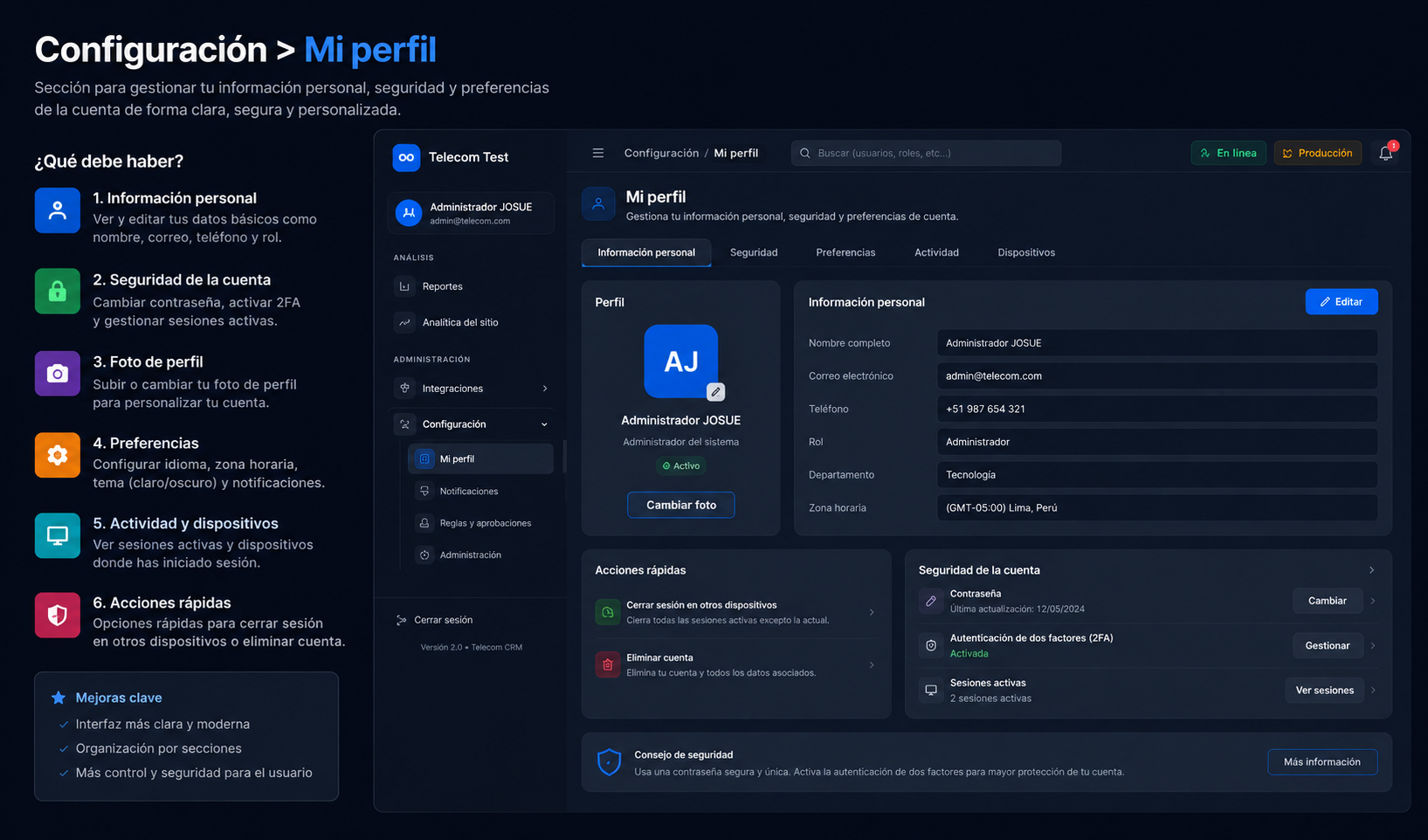Expand the Integraciones sidebar chevron

click(x=545, y=389)
